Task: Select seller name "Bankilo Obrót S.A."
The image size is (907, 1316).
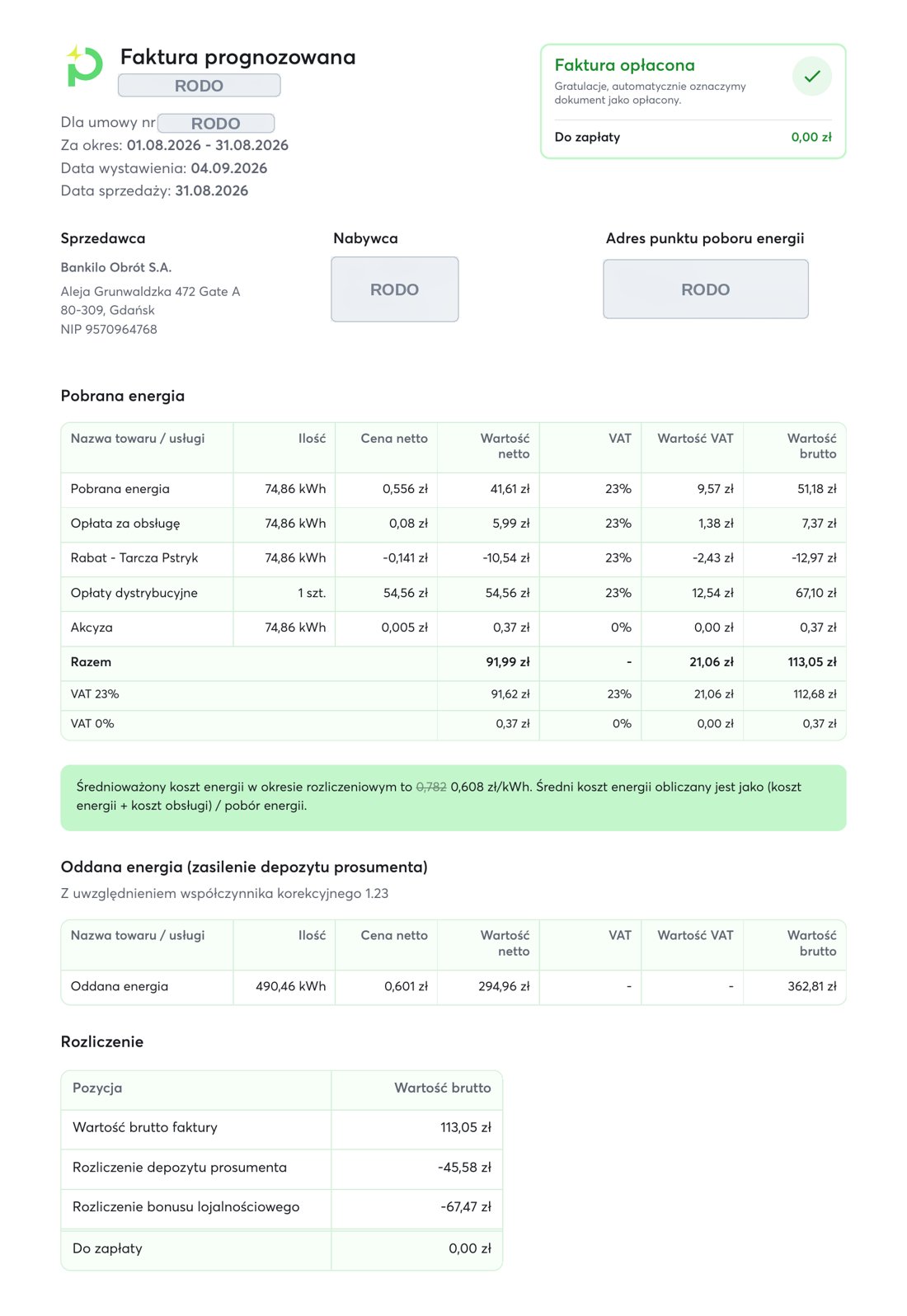Action: pyautogui.click(x=116, y=267)
